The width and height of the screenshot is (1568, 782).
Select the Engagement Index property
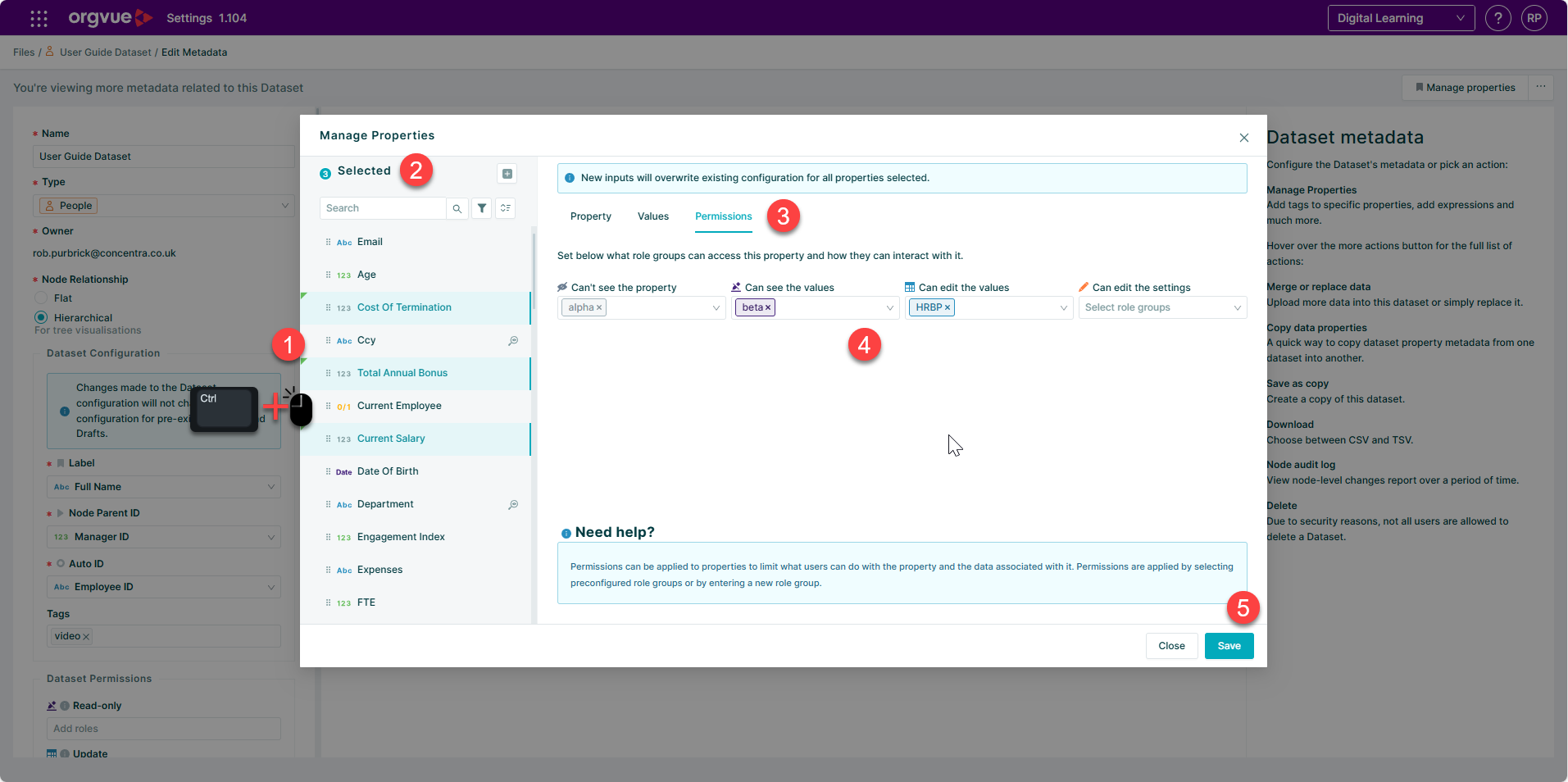pos(416,537)
